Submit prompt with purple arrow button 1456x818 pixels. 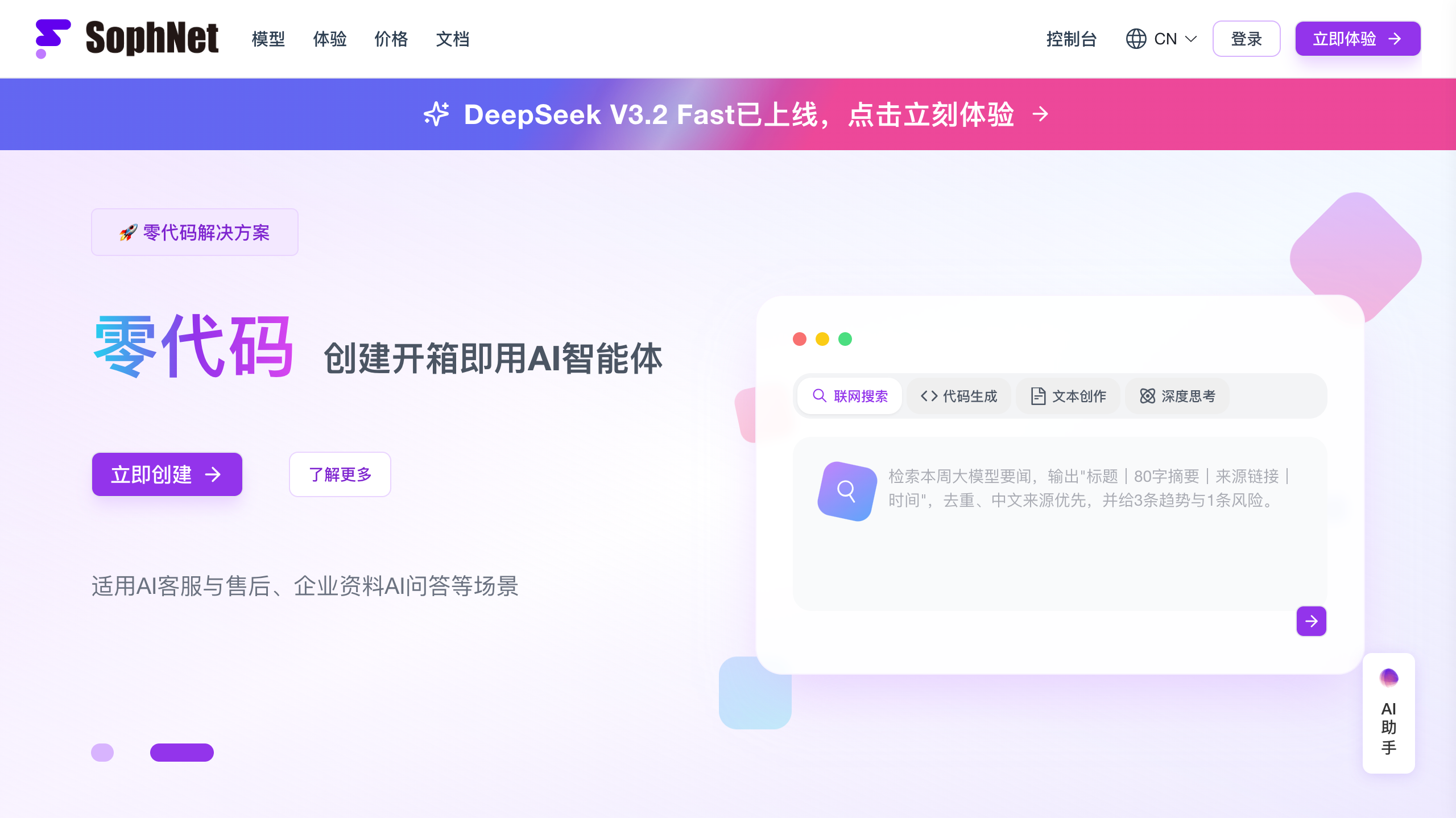click(x=1311, y=621)
